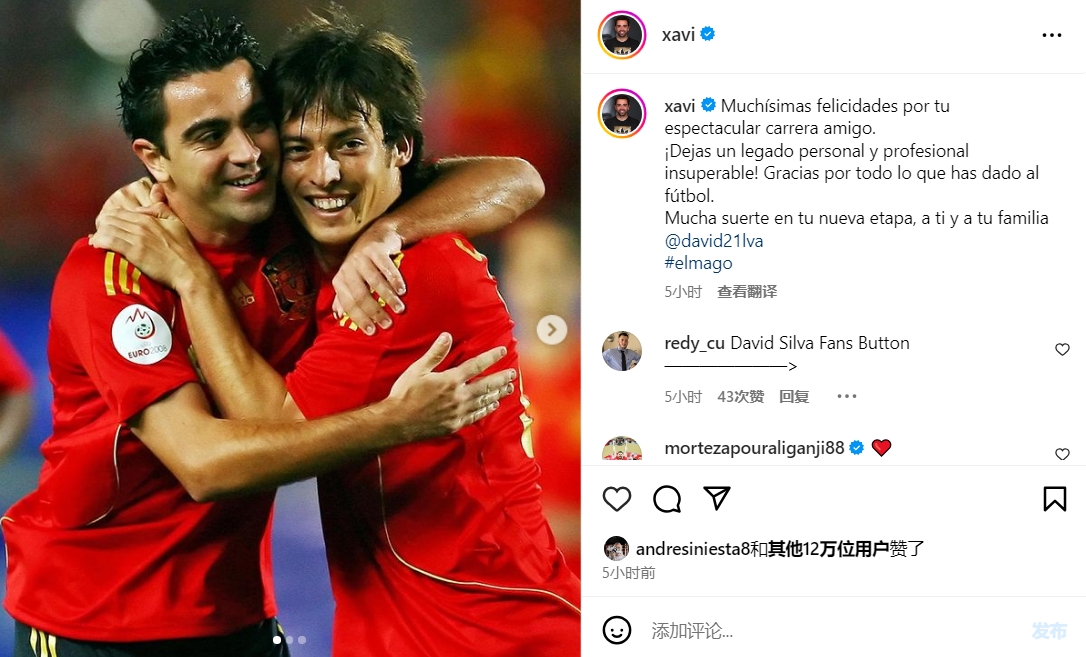Viewport: 1086px width, 657px height.
Task: Save the post with the bookmark icon
Action: coord(1054,498)
